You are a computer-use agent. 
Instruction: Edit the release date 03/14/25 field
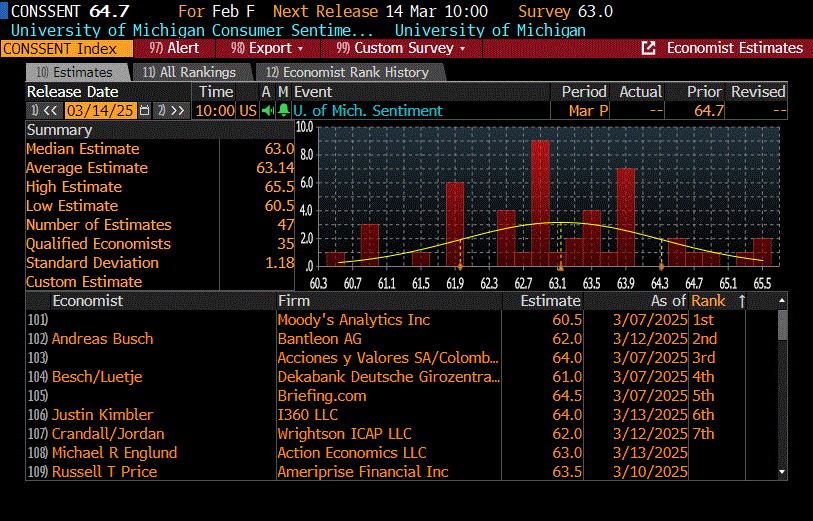point(101,110)
